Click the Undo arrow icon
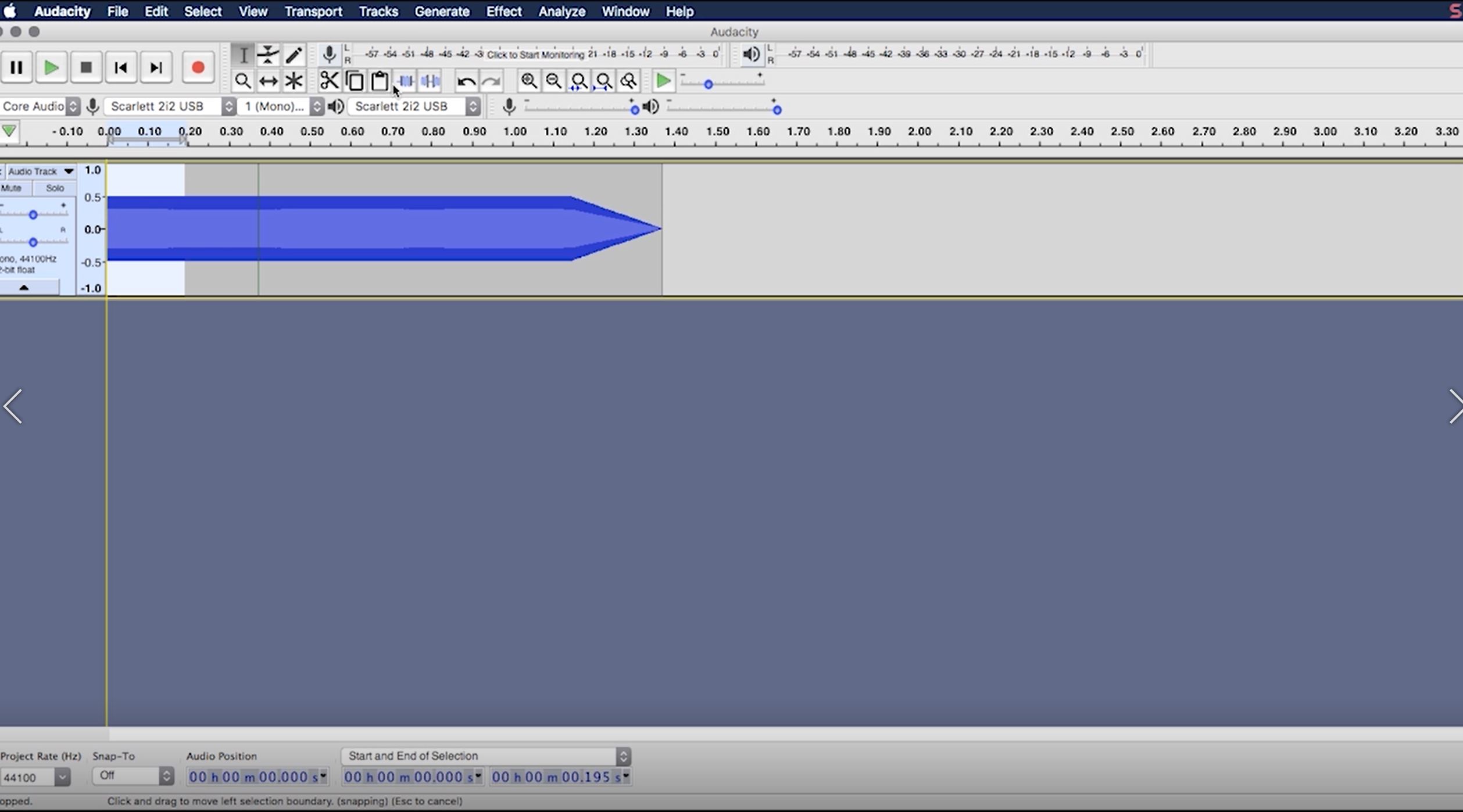 pos(466,81)
